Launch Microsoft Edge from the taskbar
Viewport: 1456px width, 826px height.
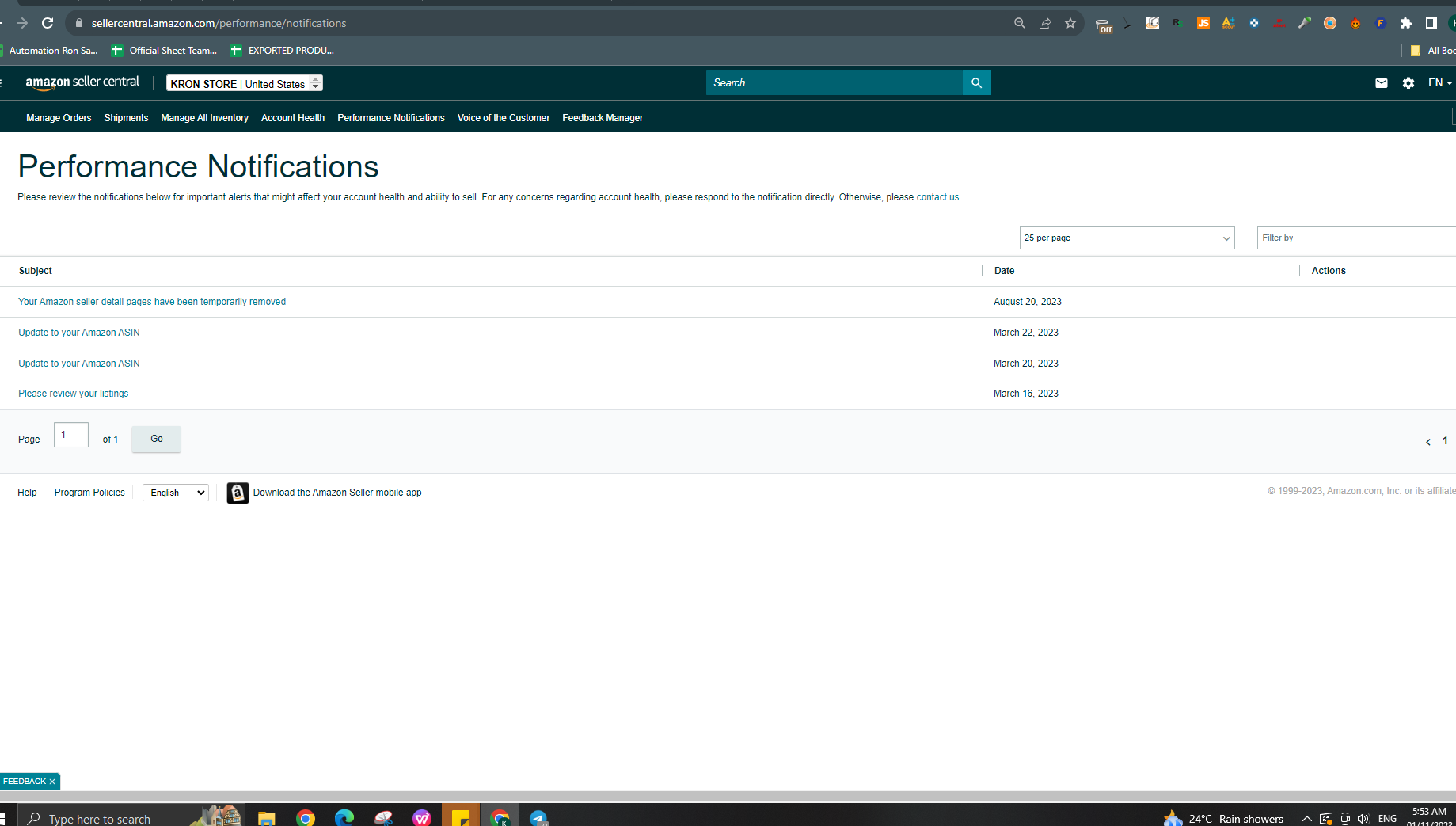[x=344, y=817]
